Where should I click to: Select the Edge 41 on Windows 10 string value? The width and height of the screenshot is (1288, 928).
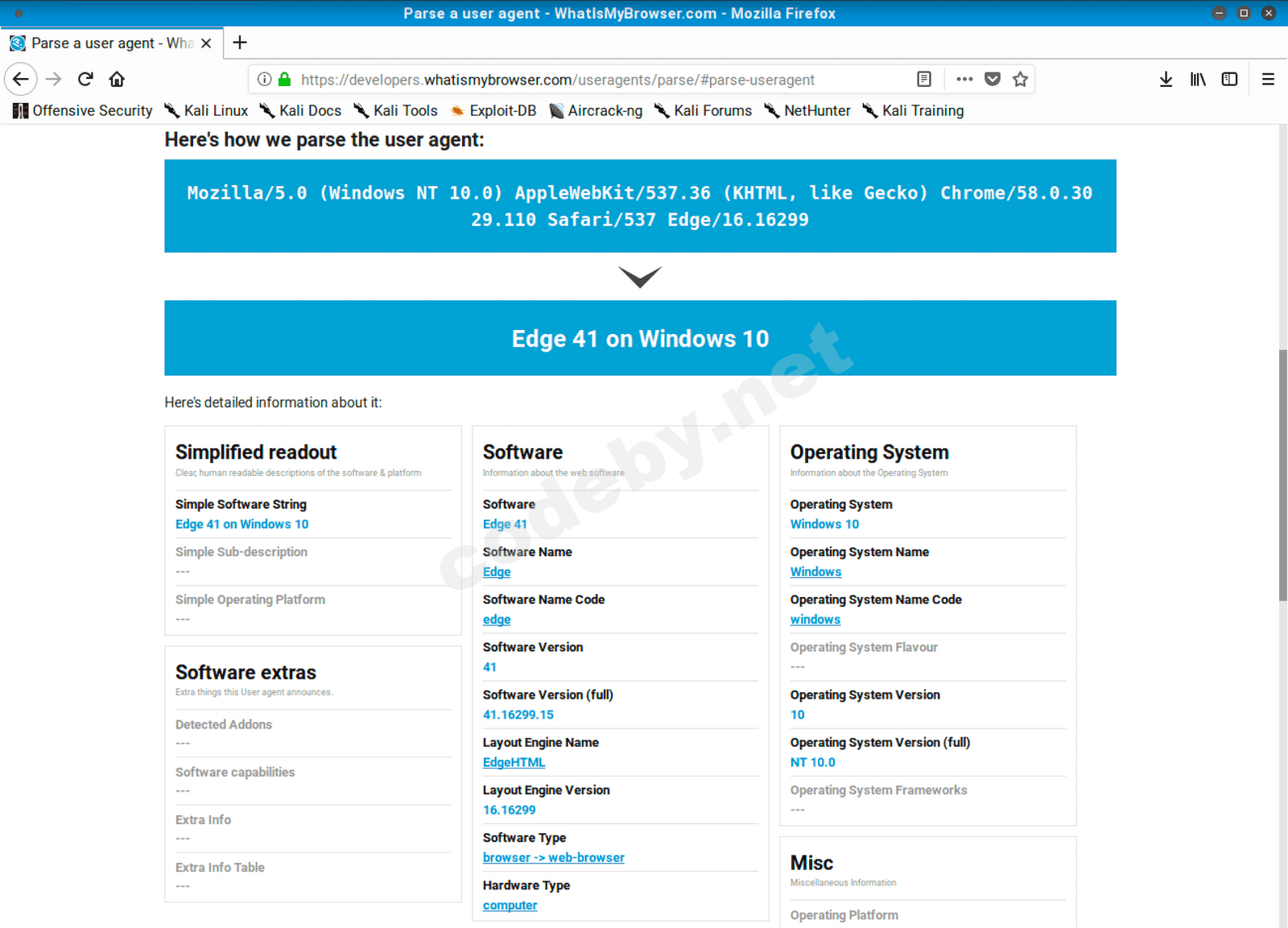242,524
